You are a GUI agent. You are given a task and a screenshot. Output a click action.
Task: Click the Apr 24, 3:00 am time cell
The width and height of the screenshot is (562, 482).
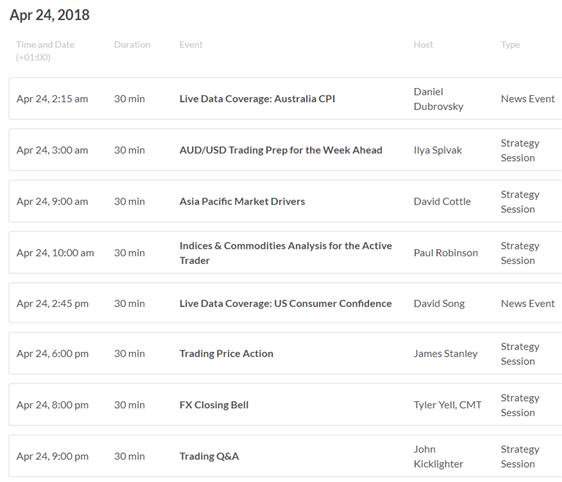tap(52, 150)
